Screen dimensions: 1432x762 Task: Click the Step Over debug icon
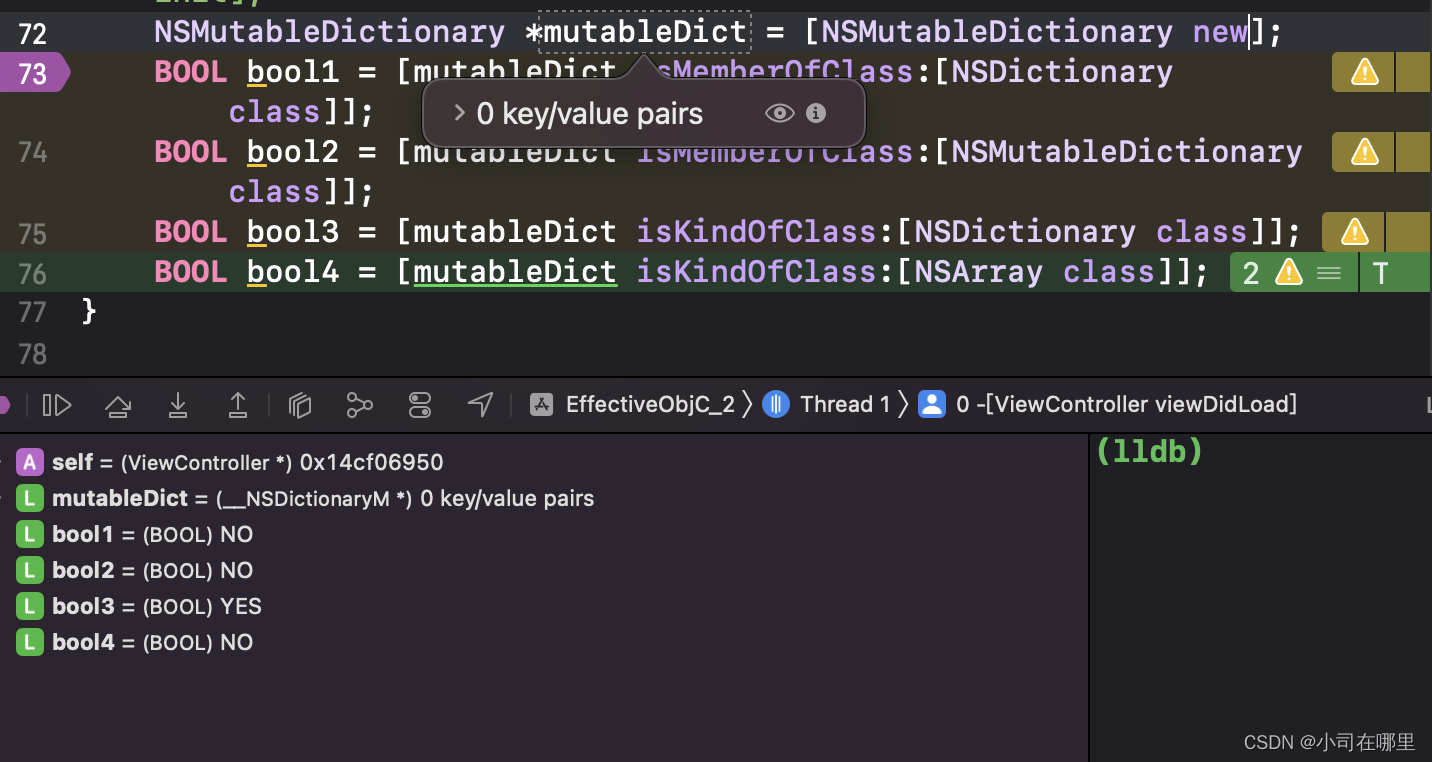(118, 405)
